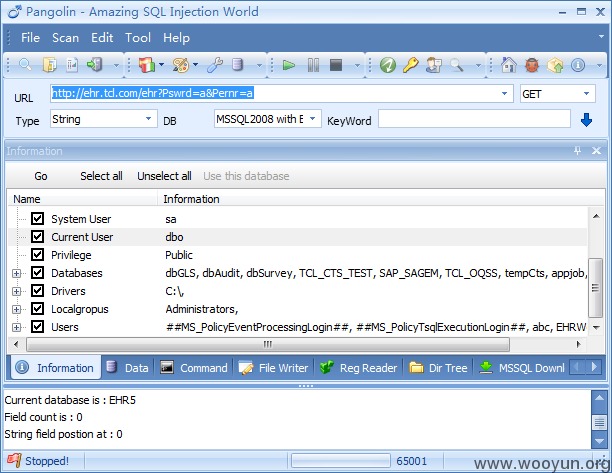This screenshot has width=612, height=473.
Task: Click the horizontal scrollbar in Information list
Action: click(267, 344)
